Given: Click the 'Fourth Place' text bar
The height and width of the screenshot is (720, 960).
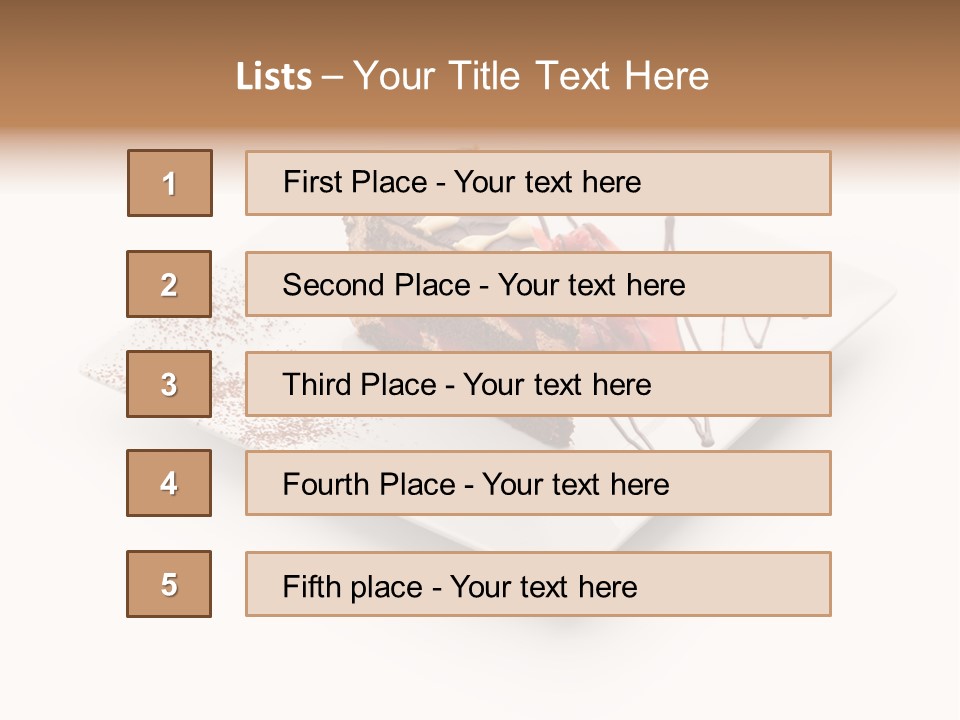Looking at the screenshot, I should (x=538, y=483).
